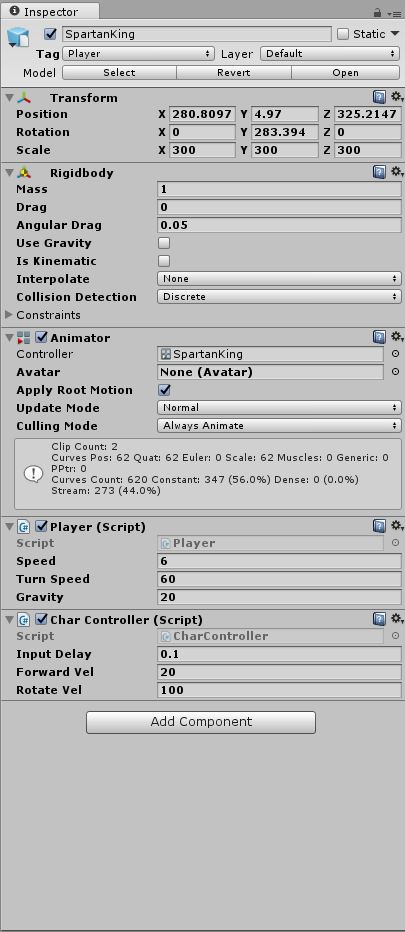The height and width of the screenshot is (932, 405).
Task: Disable Apply Root Motion checkbox
Action: click(165, 390)
